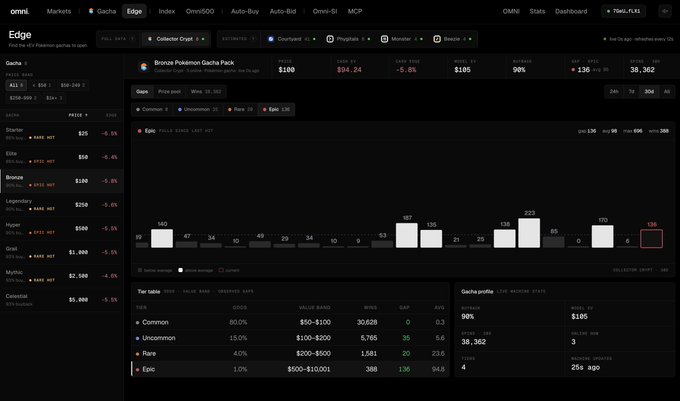
Task: Sort gacha list by PRICE column
Action: pyautogui.click(x=78, y=115)
